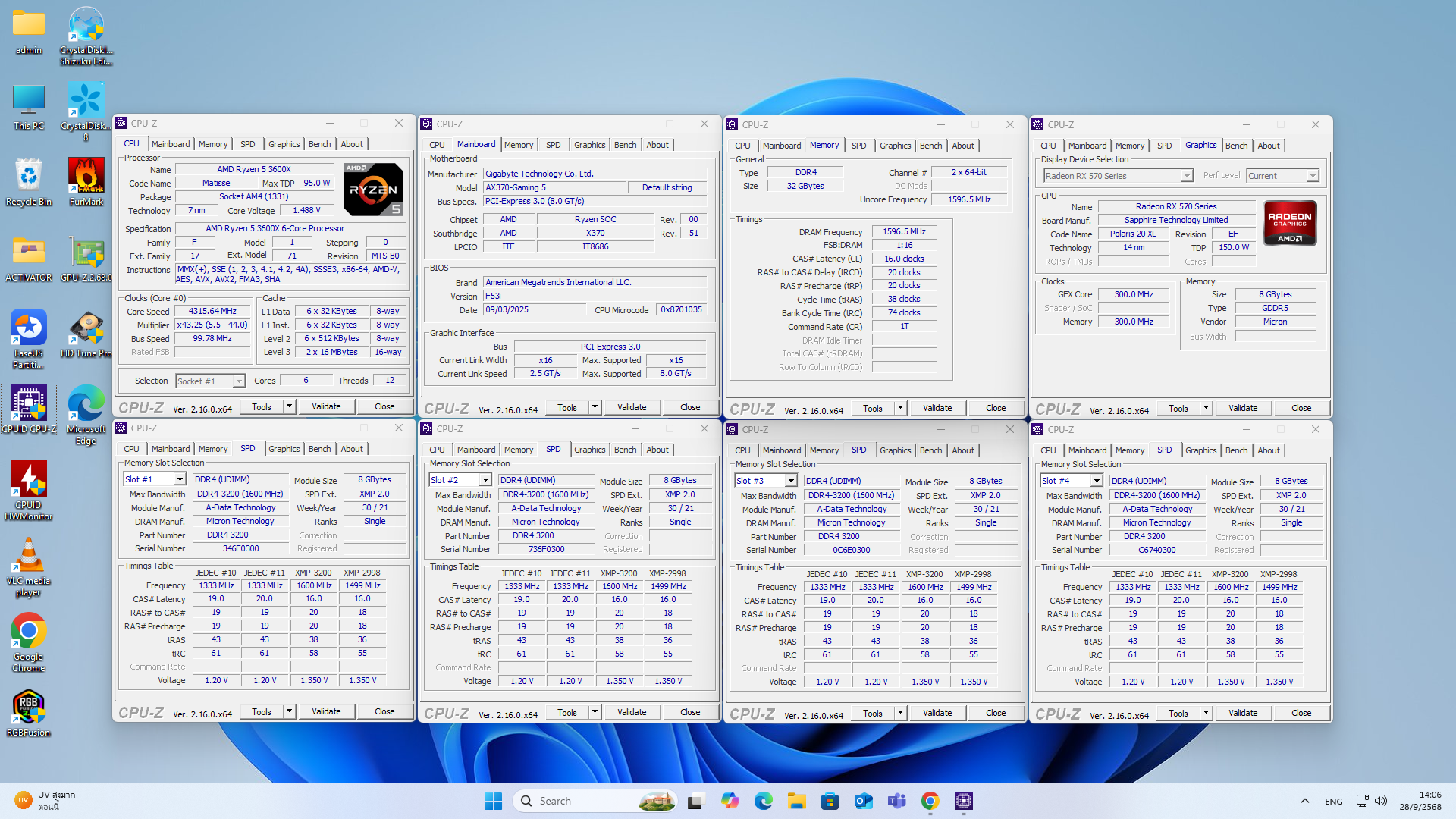
Task: Open the SPD tab in Mainboard window
Action: click(554, 145)
